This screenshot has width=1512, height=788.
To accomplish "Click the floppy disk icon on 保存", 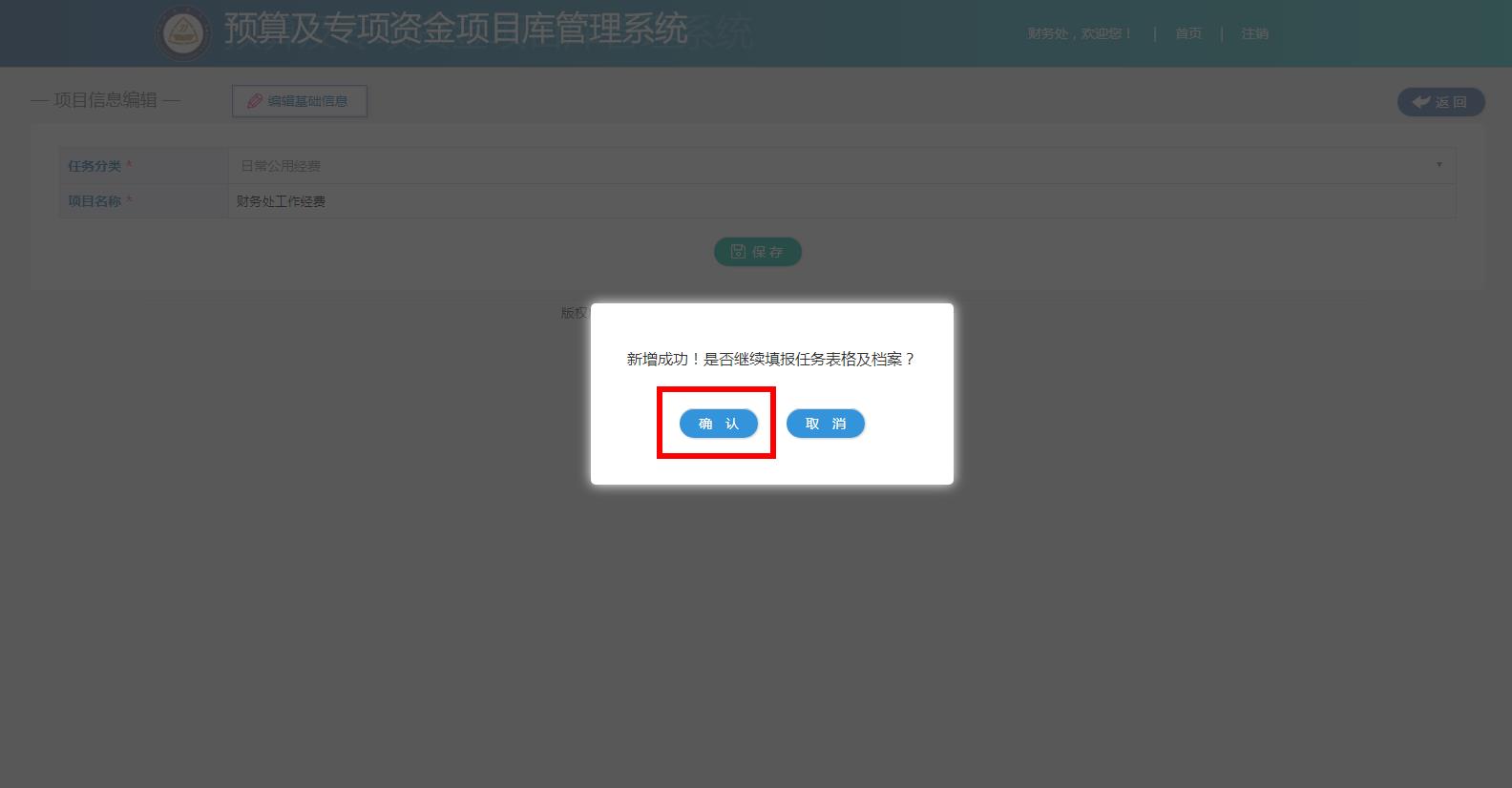I will (x=739, y=252).
